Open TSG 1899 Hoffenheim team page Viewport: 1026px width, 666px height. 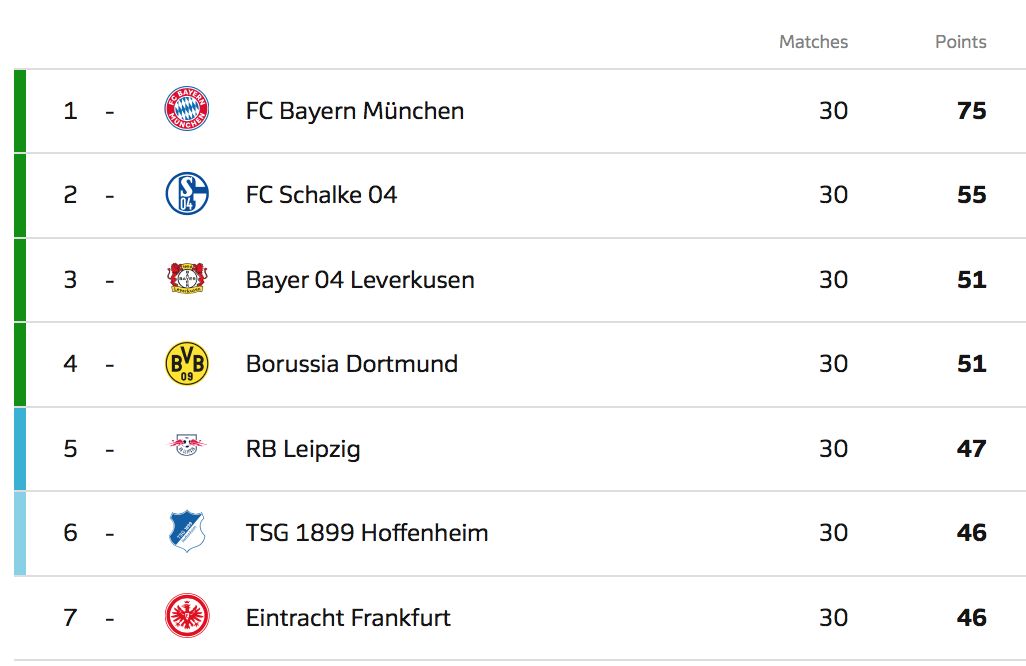(x=367, y=532)
